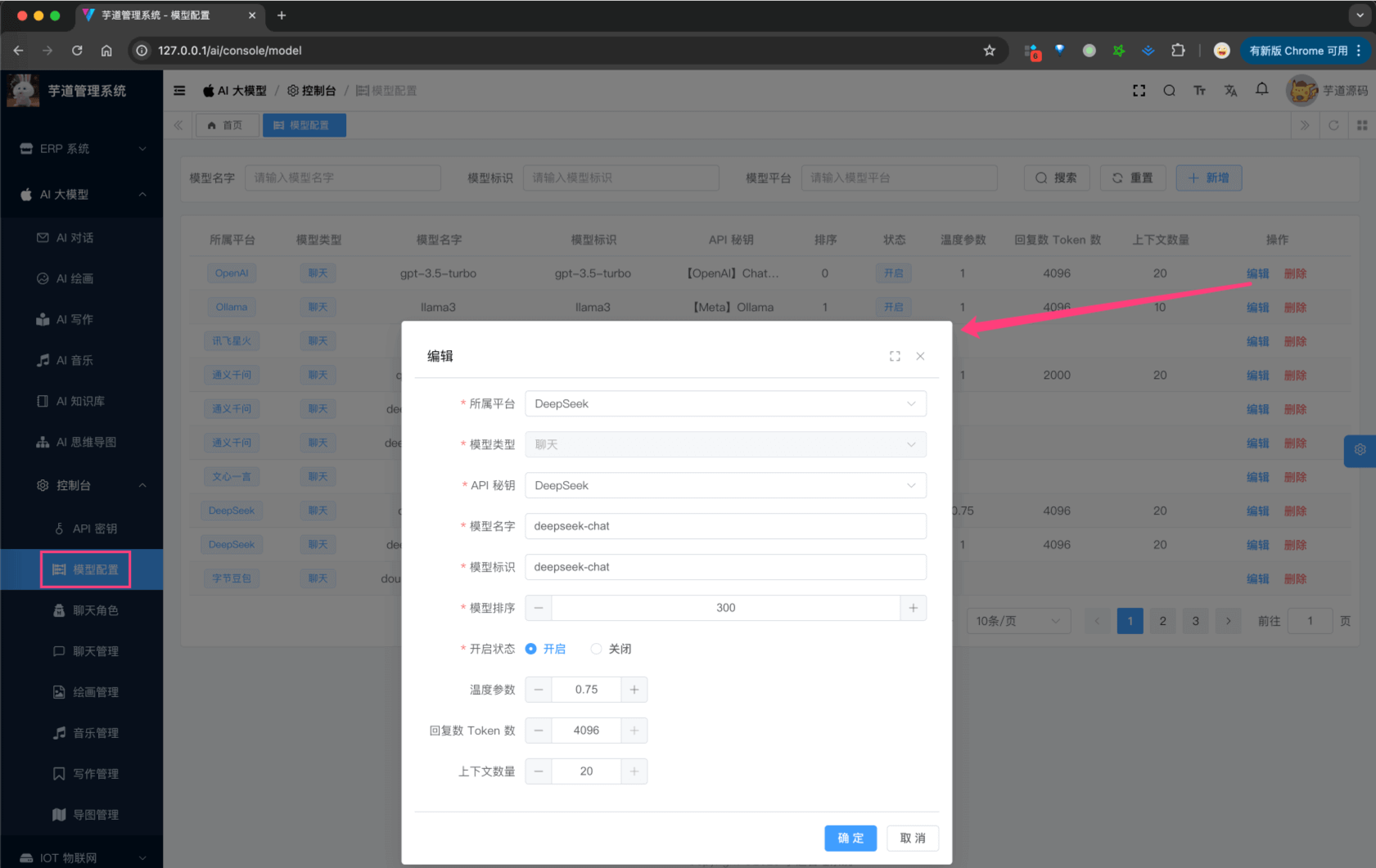Viewport: 1376px width, 868px height.
Task: Select the 关闭 radio button
Action: (596, 648)
